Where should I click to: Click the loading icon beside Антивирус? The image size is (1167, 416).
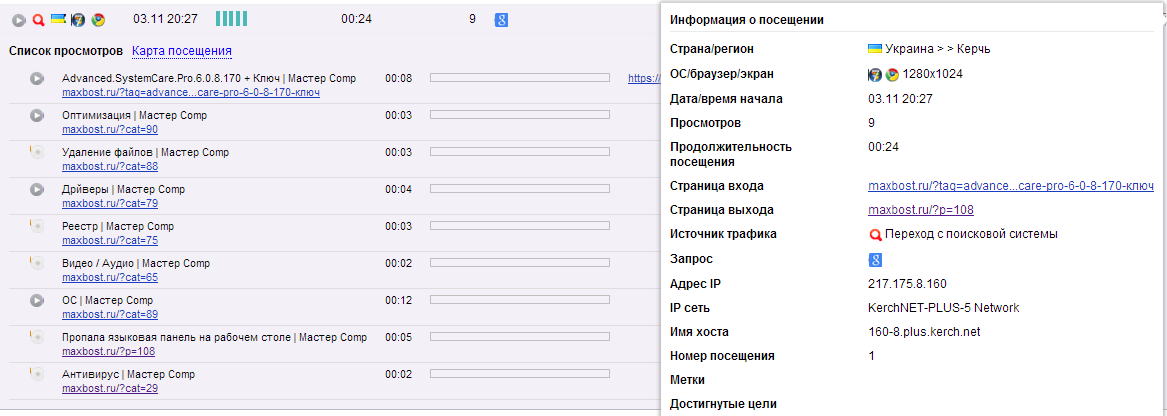pyautogui.click(x=37, y=374)
